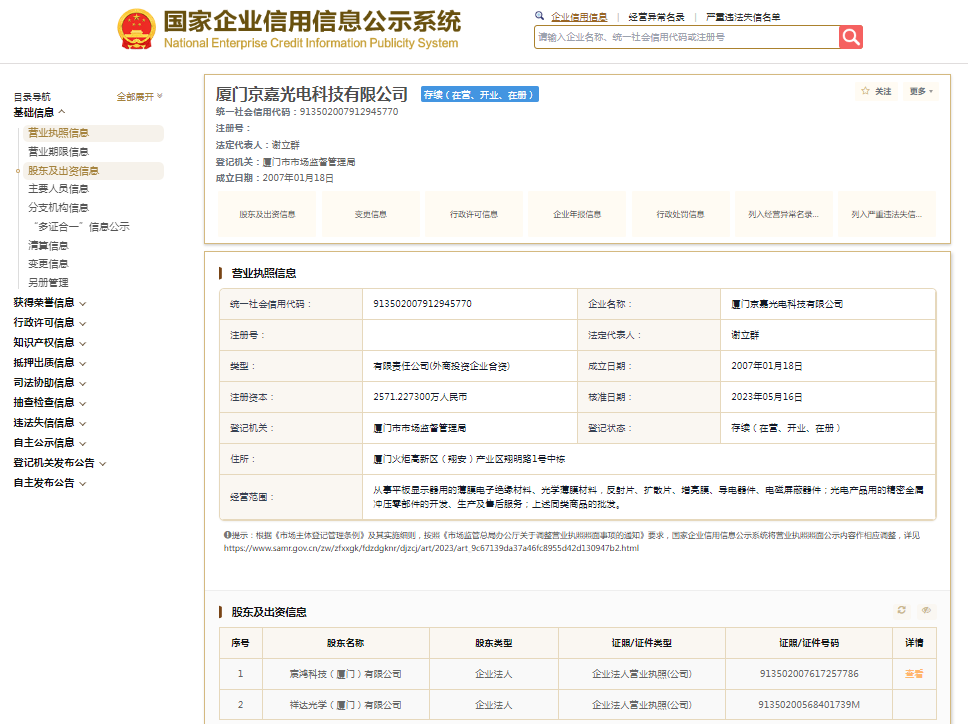This screenshot has height=724, width=968.
Task: Click the 变更信息 quick-link tile
Action: (370, 214)
